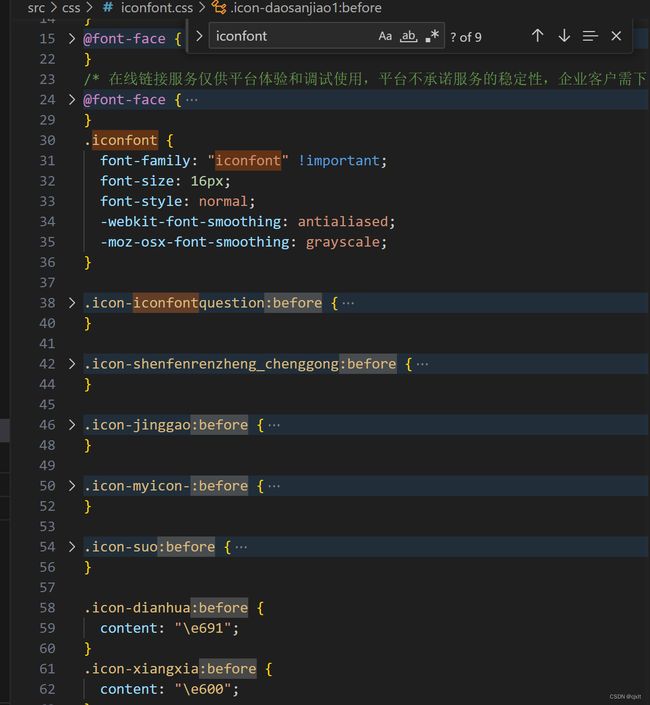Go to next search match

[x=564, y=36]
